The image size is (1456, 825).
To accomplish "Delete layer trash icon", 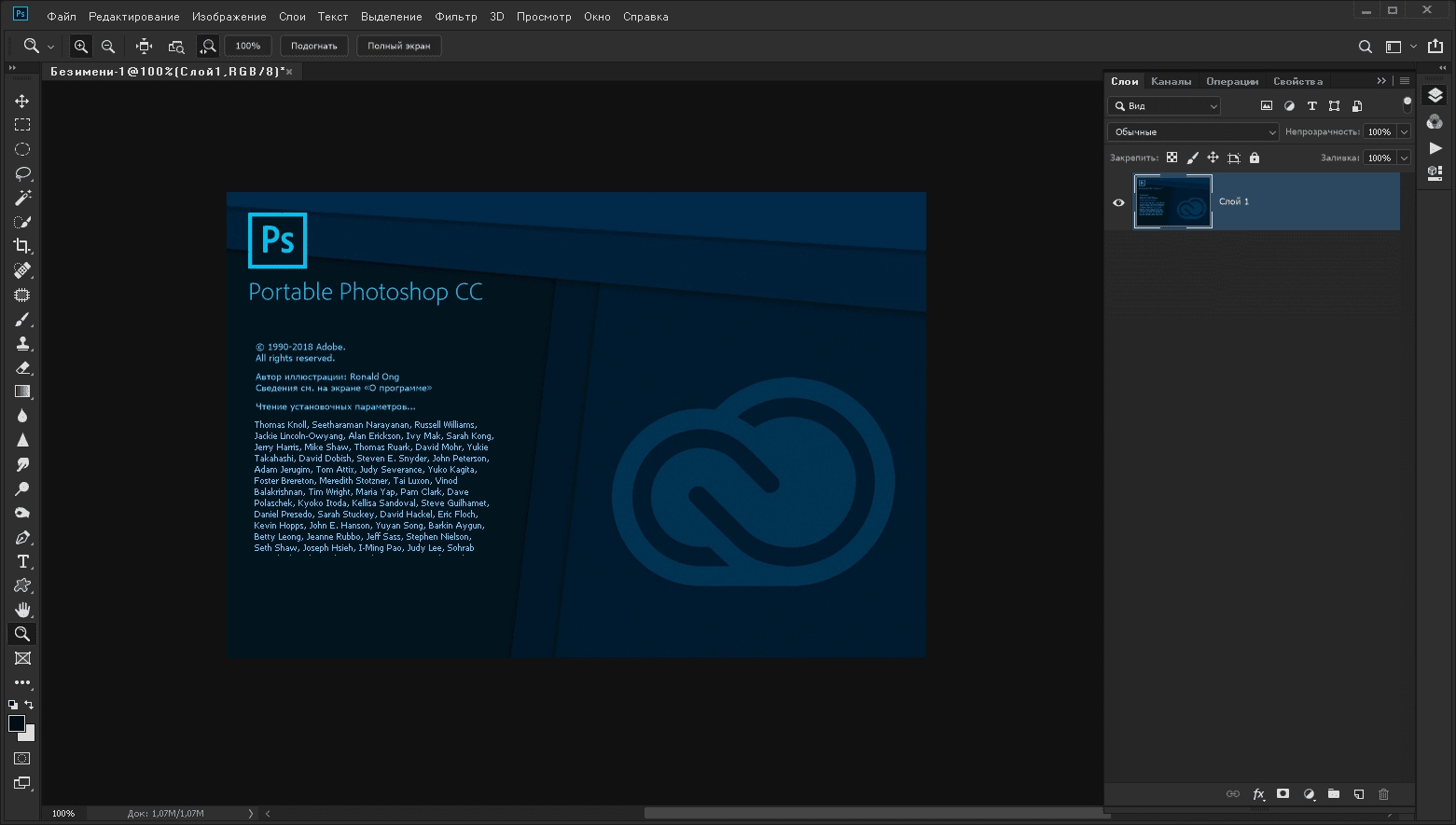I will tap(1384, 794).
